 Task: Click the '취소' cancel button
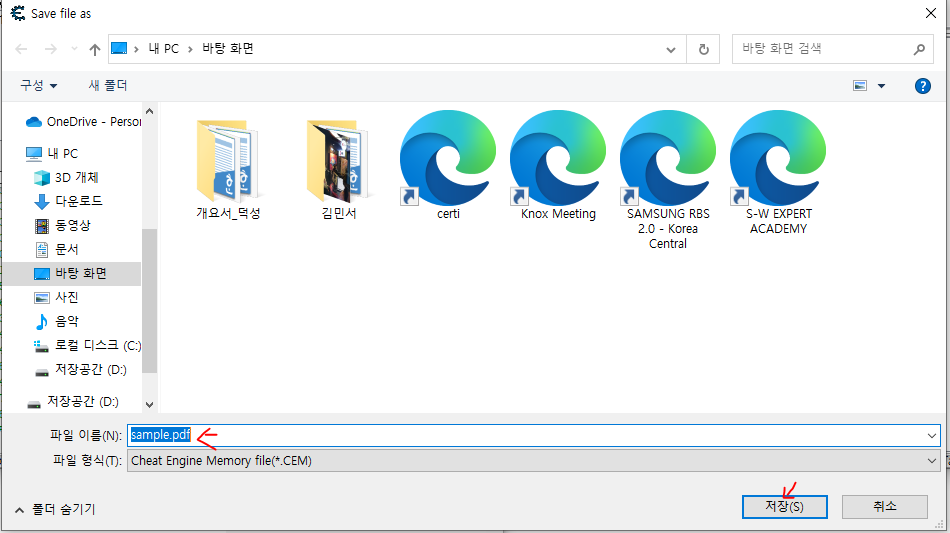(885, 506)
